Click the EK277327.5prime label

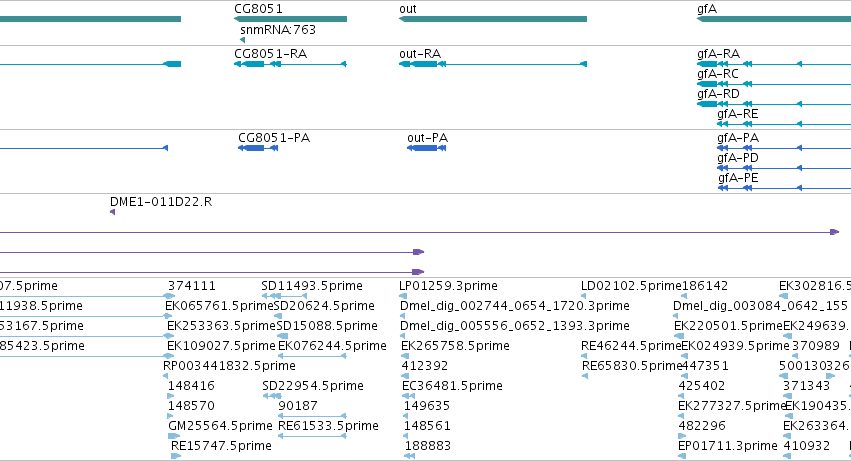point(732,407)
